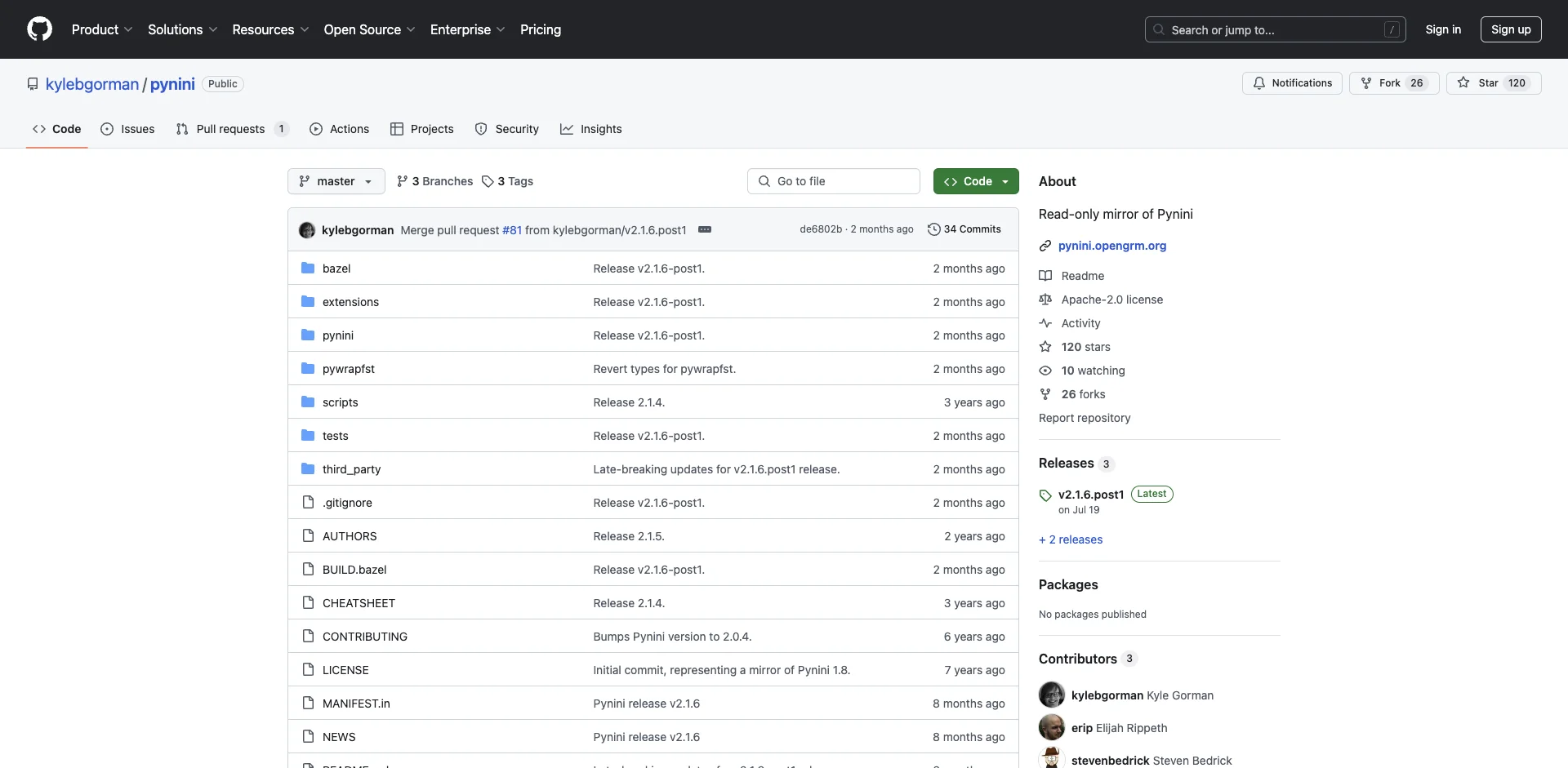The image size is (1568, 768).
Task: Open the 34 Commits link
Action: click(964, 229)
